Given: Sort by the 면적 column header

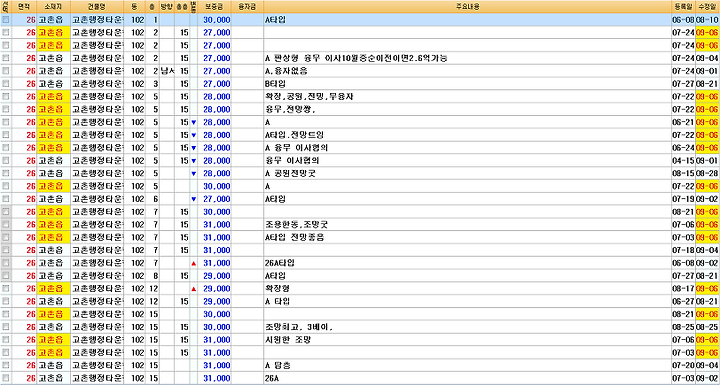Looking at the screenshot, I should point(24,6).
